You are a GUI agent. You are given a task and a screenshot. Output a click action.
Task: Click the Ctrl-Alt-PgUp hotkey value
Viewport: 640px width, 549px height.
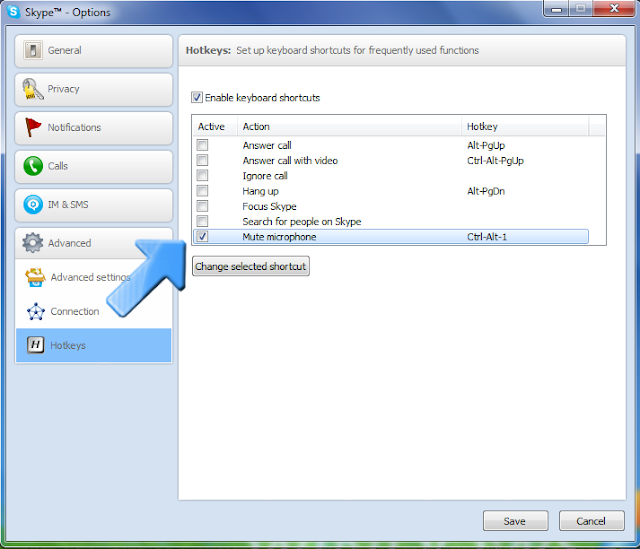pyautogui.click(x=495, y=160)
